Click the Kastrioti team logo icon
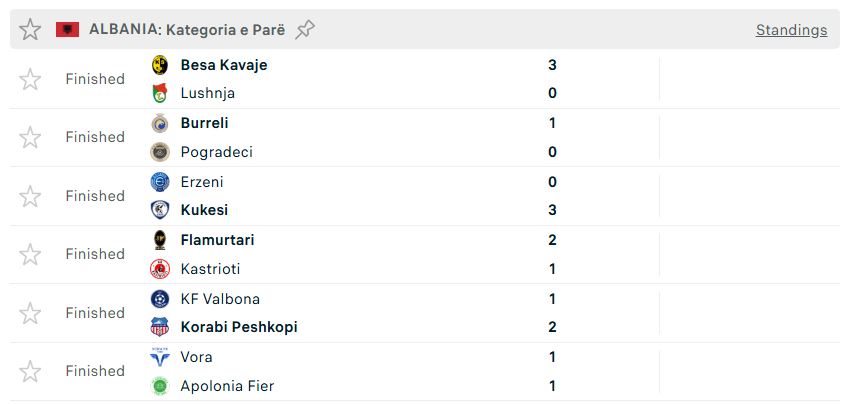Viewport: 843px width, 404px height. click(160, 269)
